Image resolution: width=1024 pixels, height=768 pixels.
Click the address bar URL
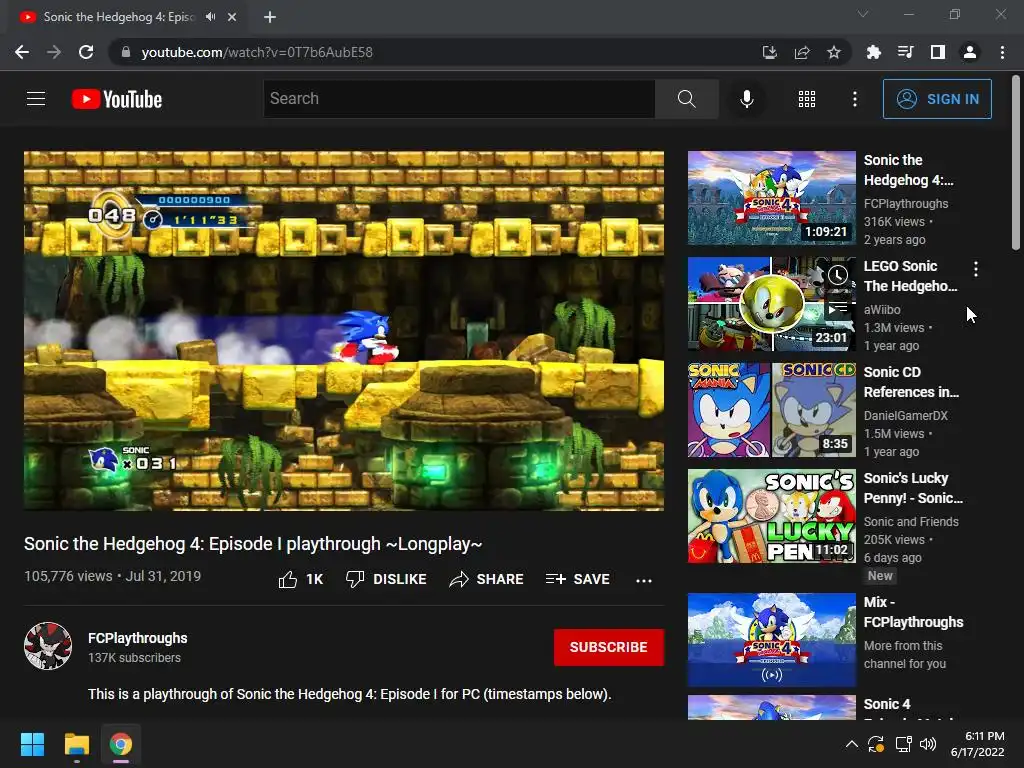point(257,52)
